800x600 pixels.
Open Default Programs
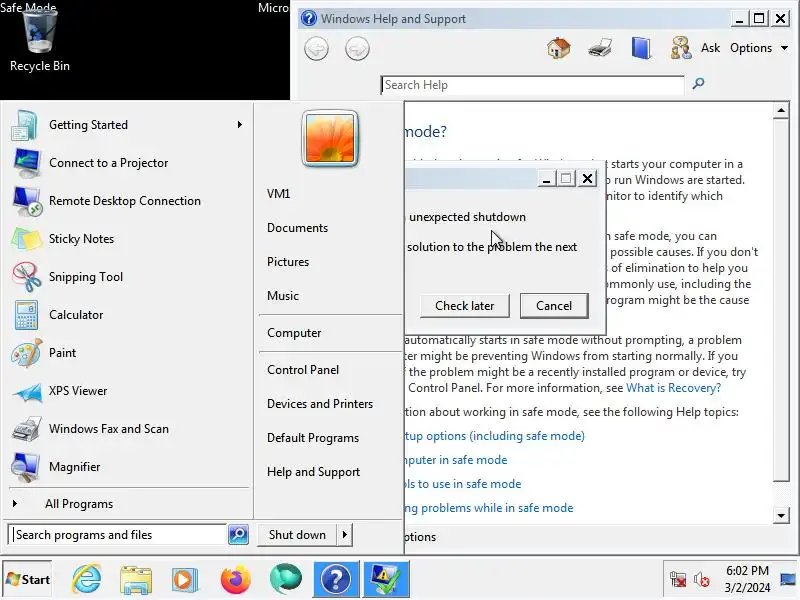(x=313, y=438)
